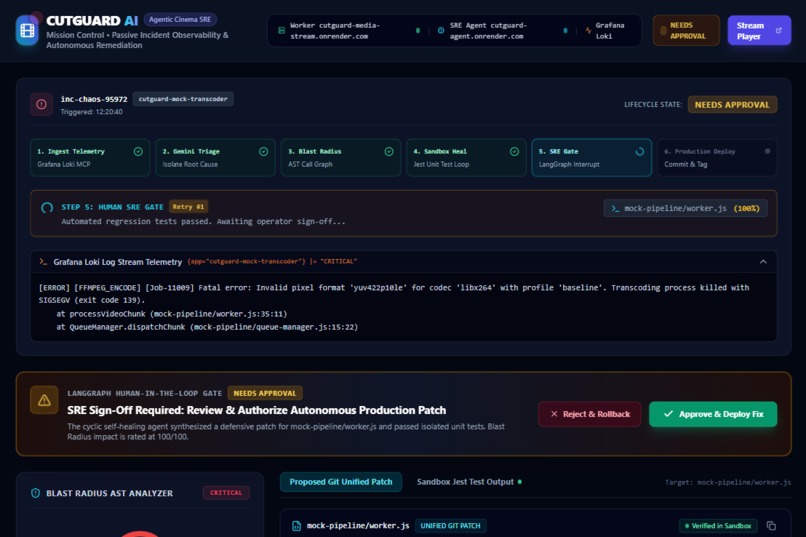Click the cutguard-mock-transcoder tag
This screenshot has height=537, width=806.
[183, 99]
